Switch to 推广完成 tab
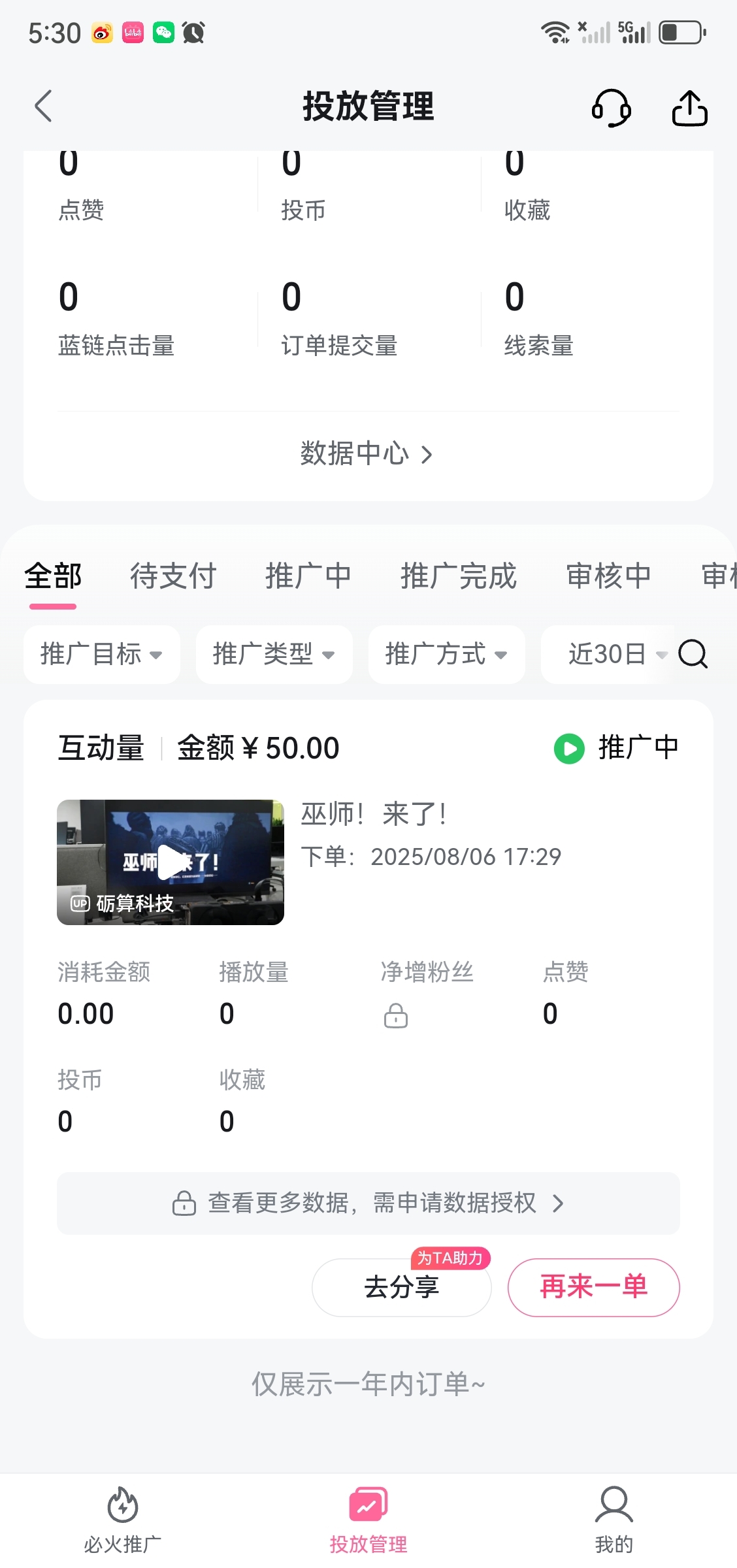 [459, 576]
